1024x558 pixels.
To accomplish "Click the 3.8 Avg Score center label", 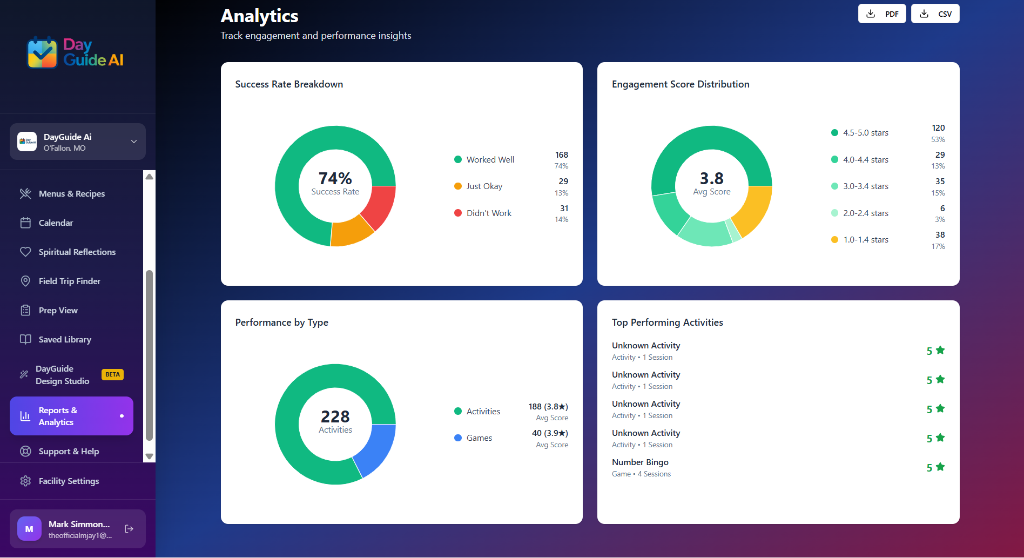I will (711, 183).
